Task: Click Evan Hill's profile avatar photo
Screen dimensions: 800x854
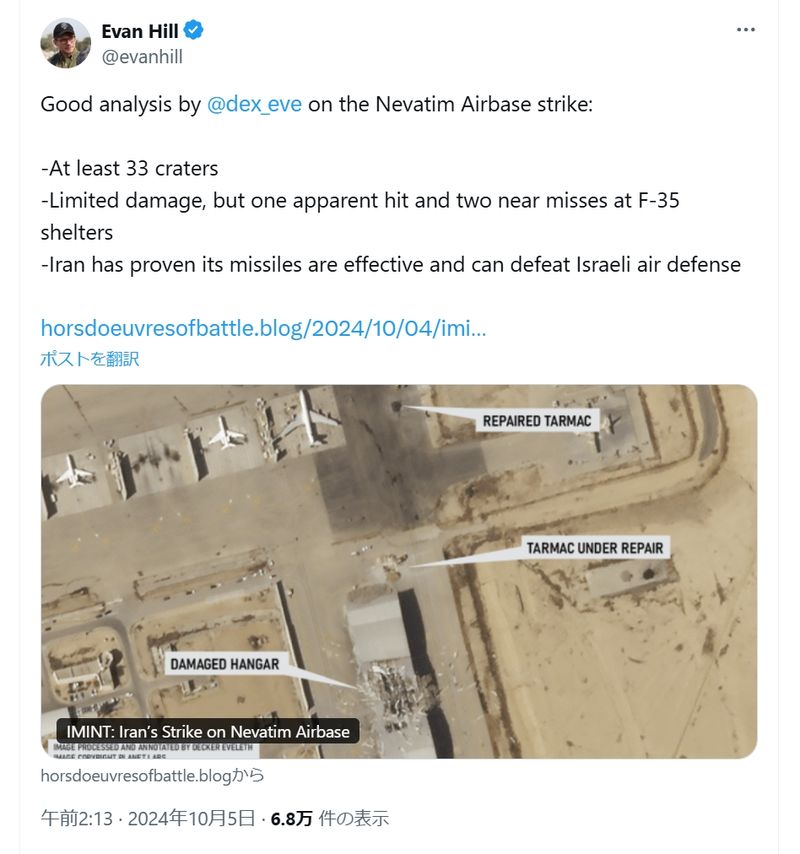Action: coord(66,43)
